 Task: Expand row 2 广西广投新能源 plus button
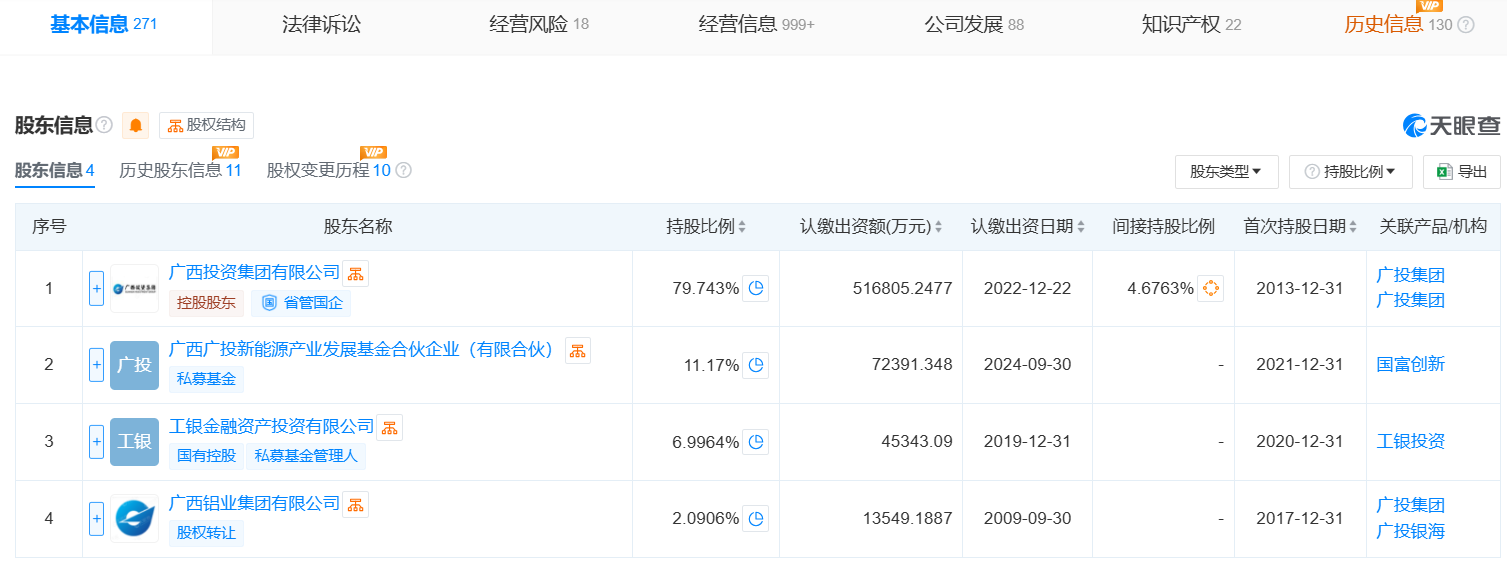(x=96, y=365)
